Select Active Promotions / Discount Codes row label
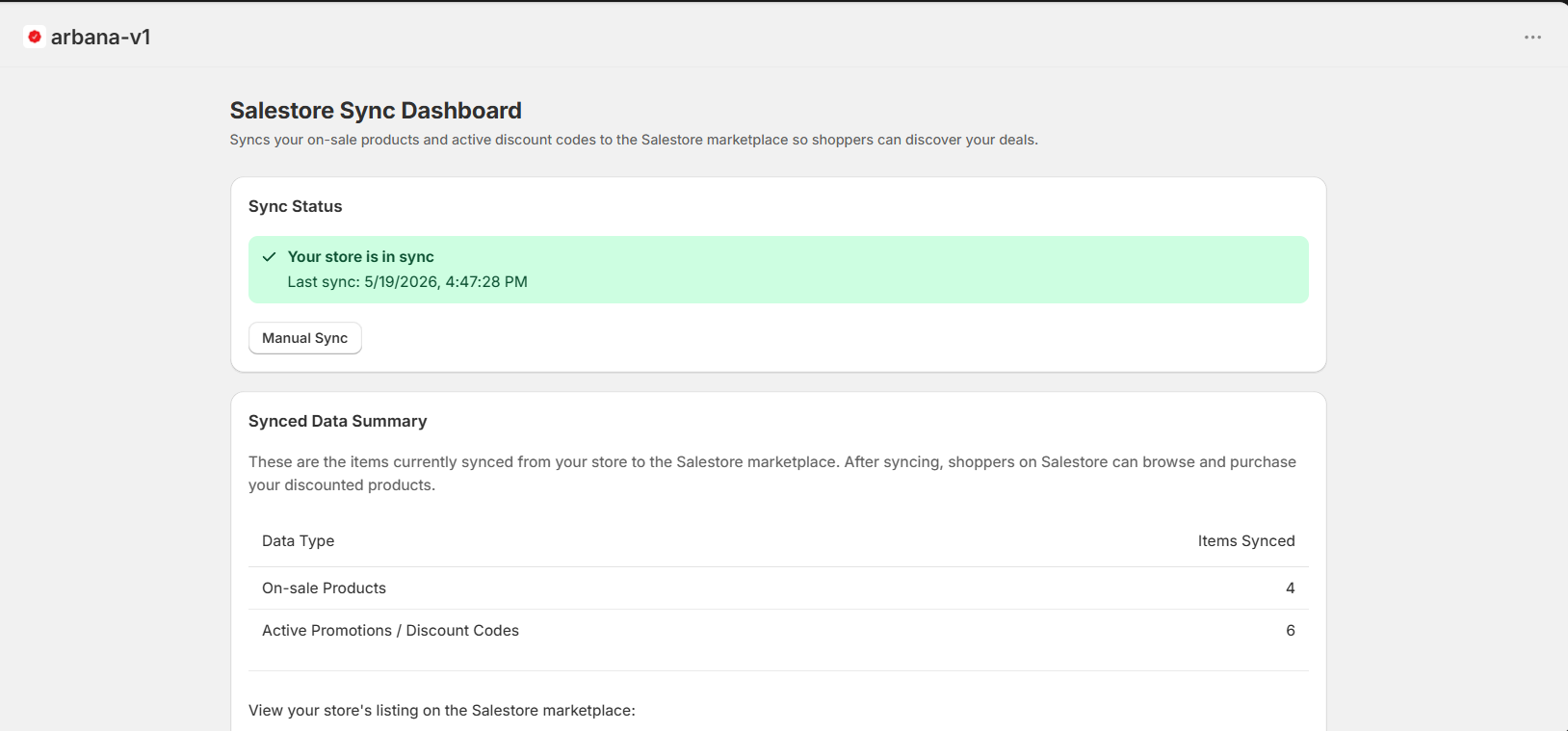The width and height of the screenshot is (1568, 731). pyautogui.click(x=390, y=631)
